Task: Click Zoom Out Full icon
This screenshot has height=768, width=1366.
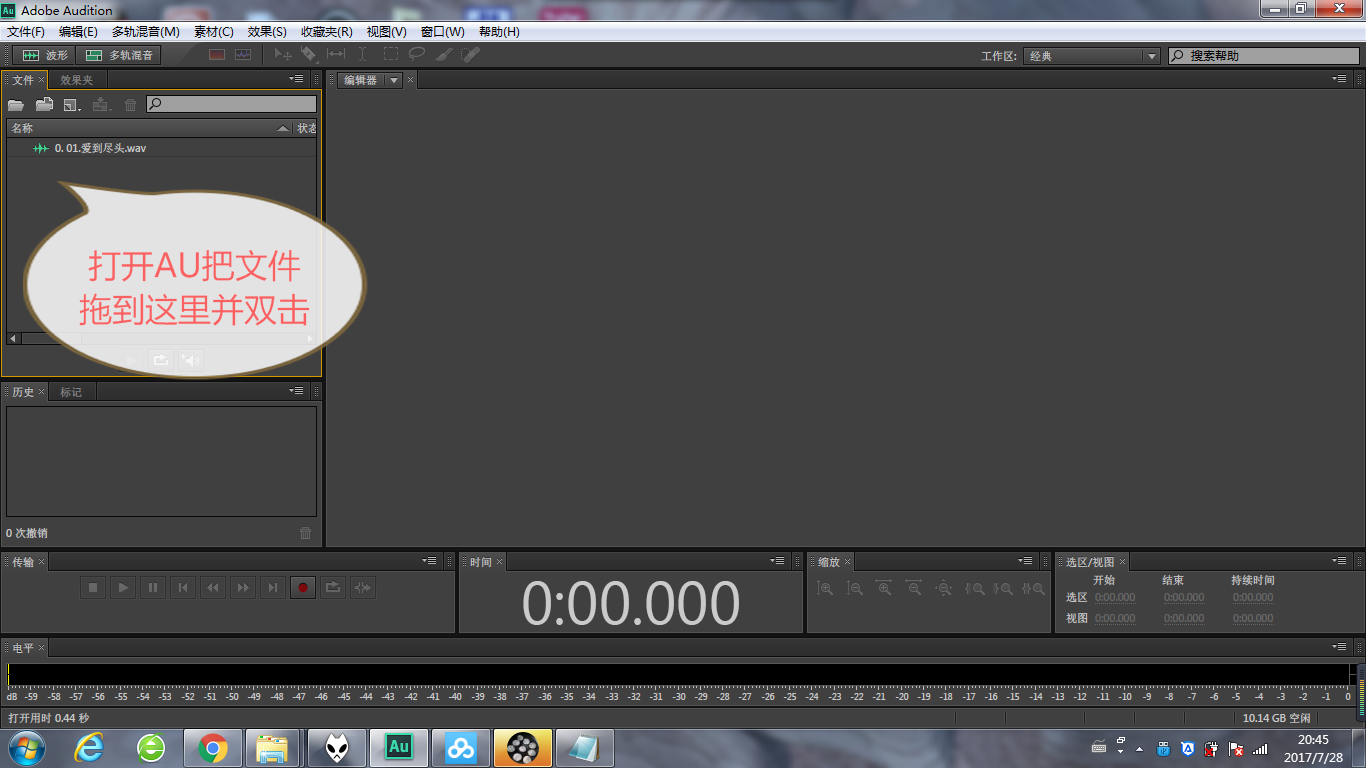Action: pyautogui.click(x=943, y=589)
